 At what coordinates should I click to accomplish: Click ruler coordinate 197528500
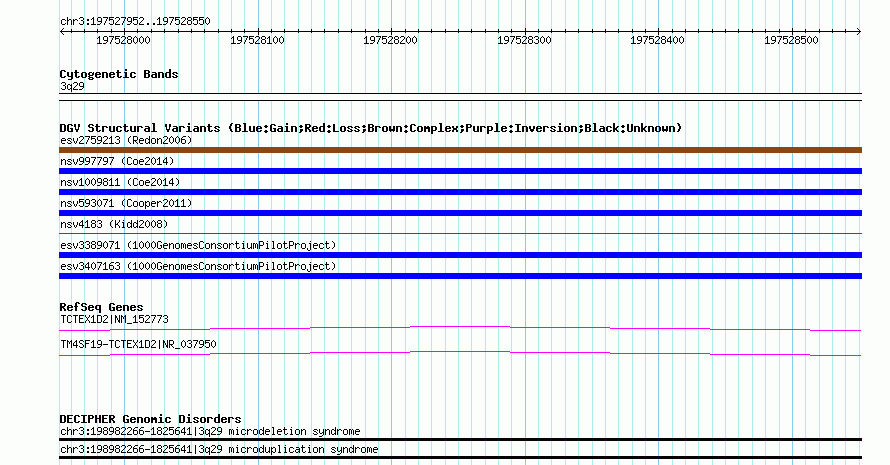tap(791, 40)
